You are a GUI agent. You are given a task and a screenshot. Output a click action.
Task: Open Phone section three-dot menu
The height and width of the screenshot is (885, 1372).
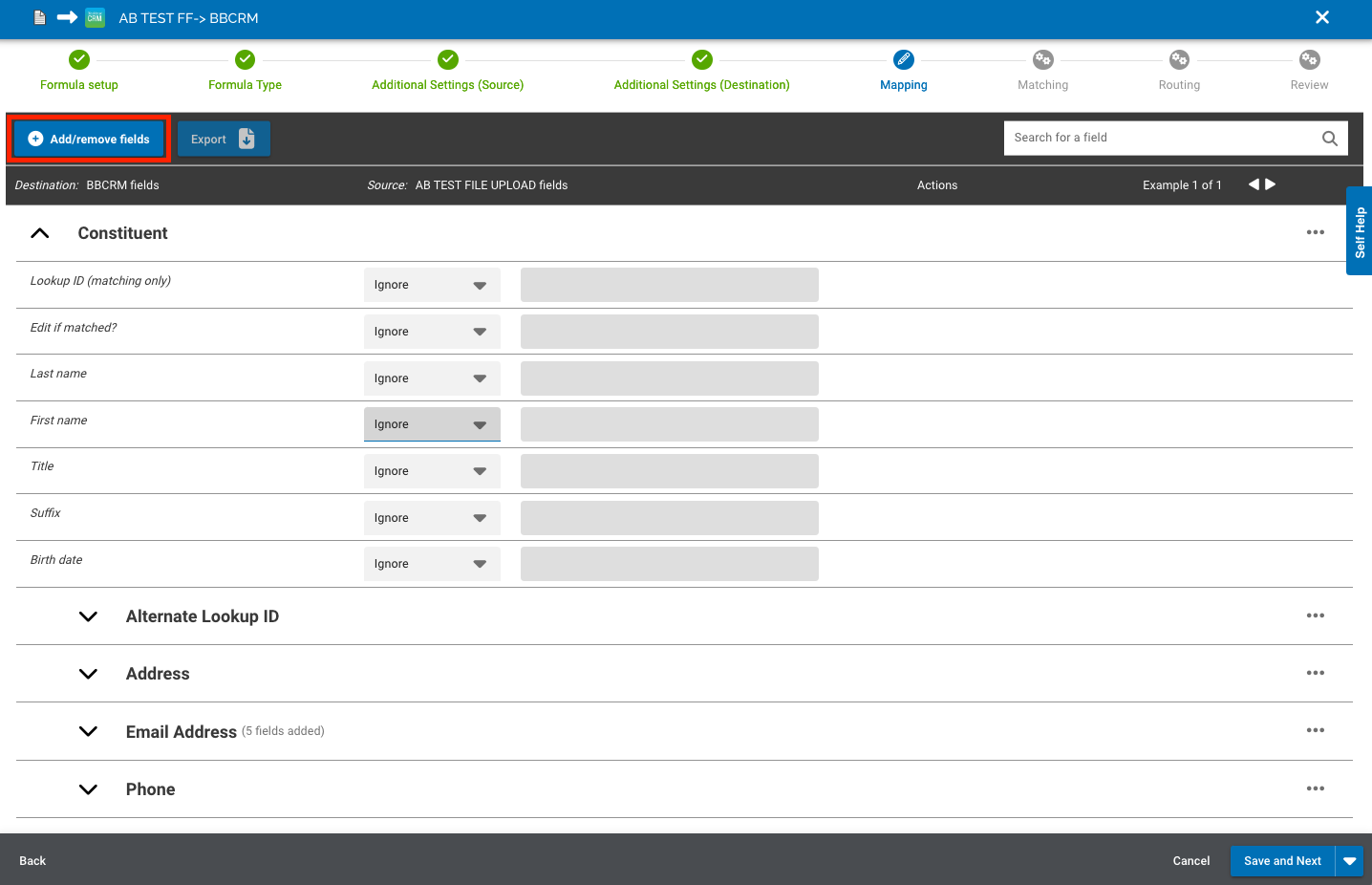point(1316,788)
